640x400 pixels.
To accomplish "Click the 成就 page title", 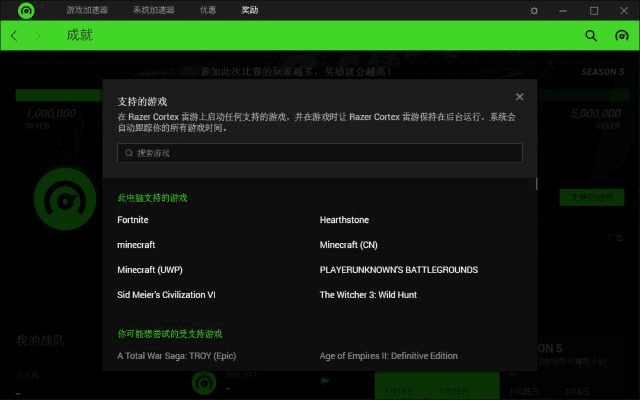I will (x=80, y=35).
